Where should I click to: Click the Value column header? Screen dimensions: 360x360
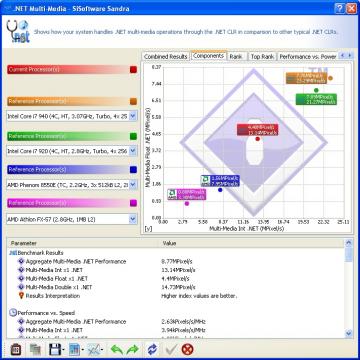coord(251,243)
